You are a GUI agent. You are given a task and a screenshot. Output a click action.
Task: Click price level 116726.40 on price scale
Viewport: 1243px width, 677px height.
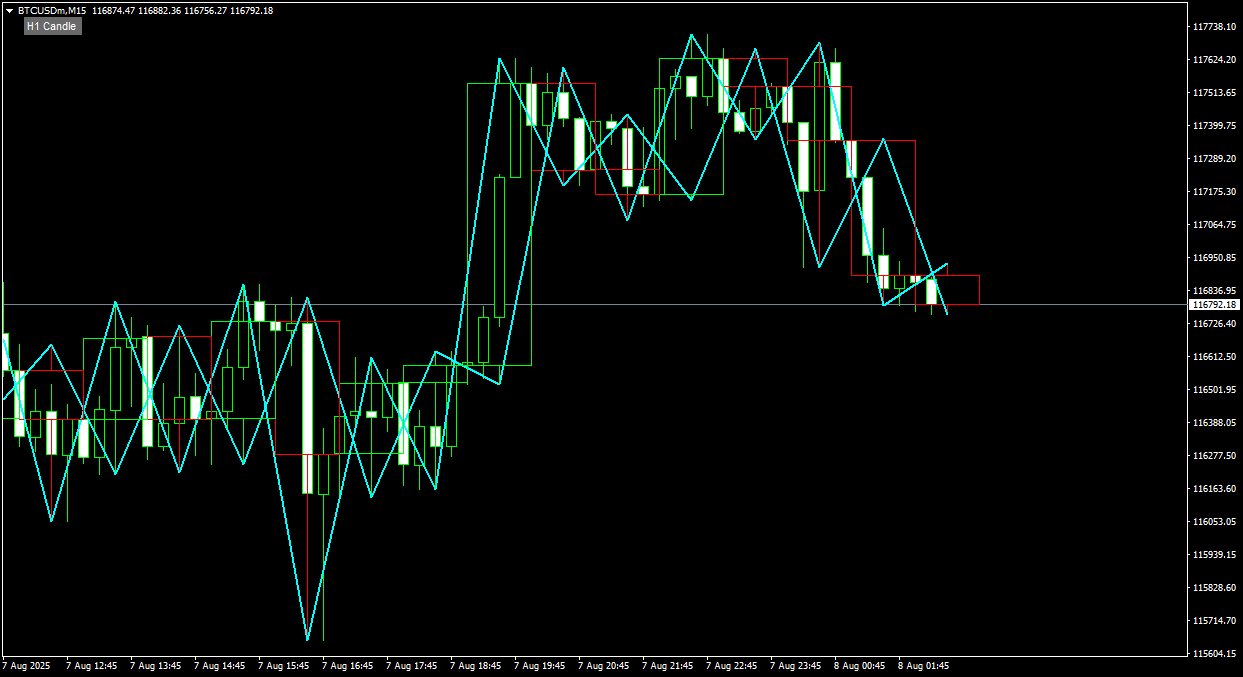pyautogui.click(x=1213, y=324)
